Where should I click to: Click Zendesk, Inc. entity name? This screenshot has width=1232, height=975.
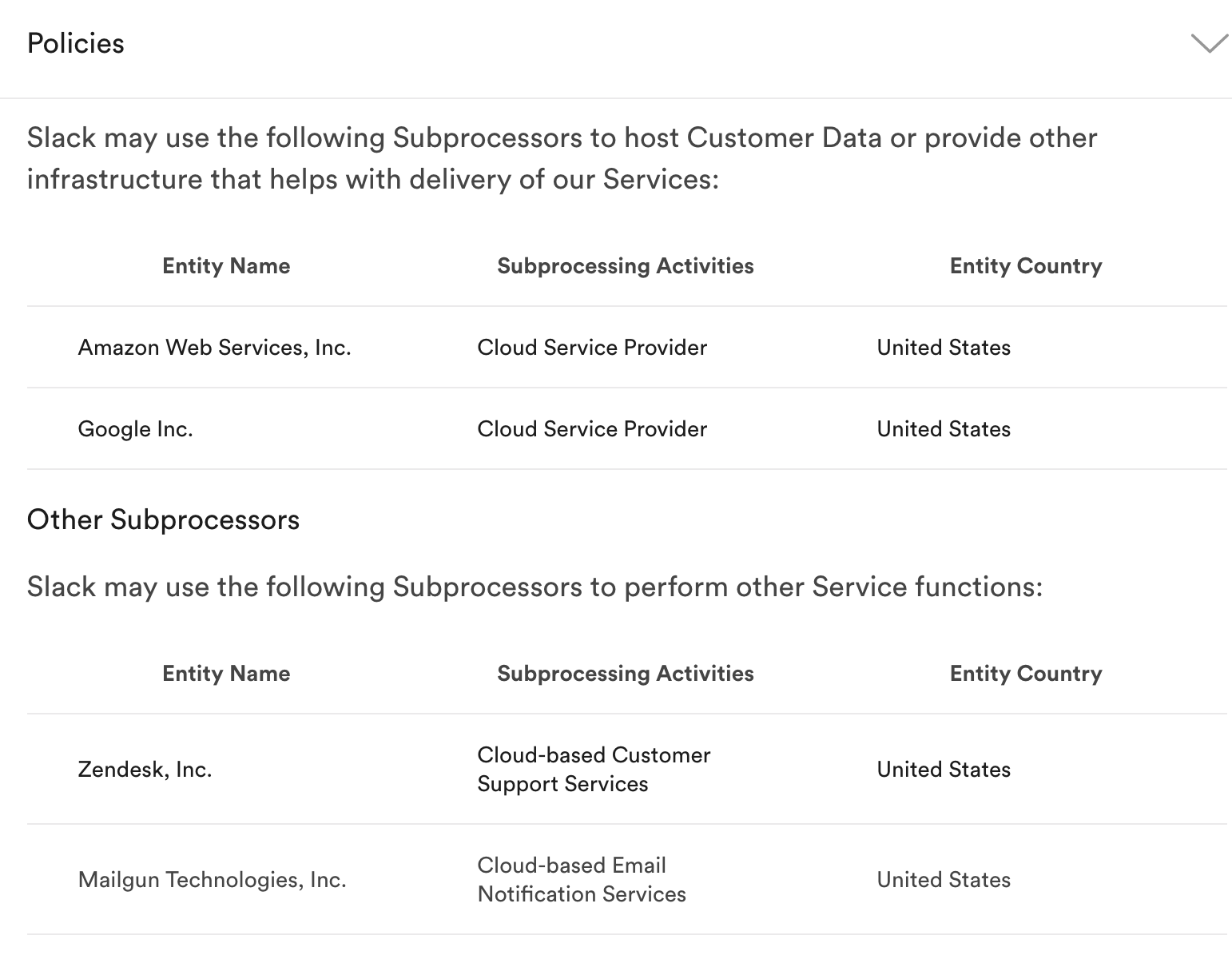tap(145, 770)
